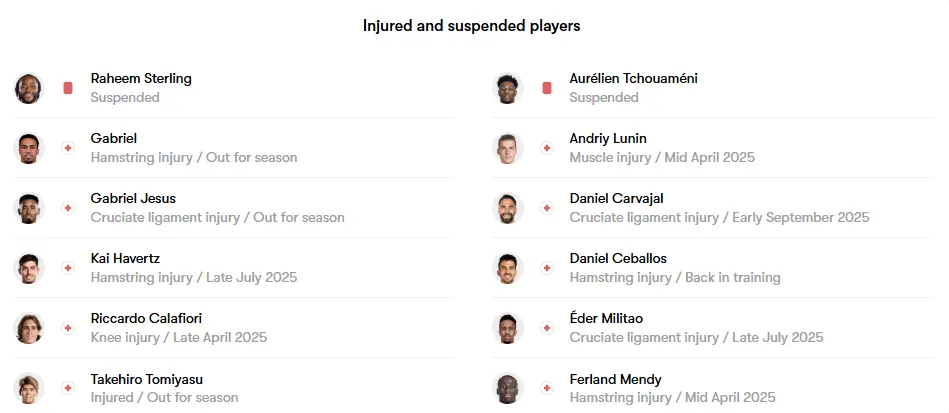The height and width of the screenshot is (413, 949).
Task: Click the red card icon beside Aurélien Tchouaméni
Action: 547,88
